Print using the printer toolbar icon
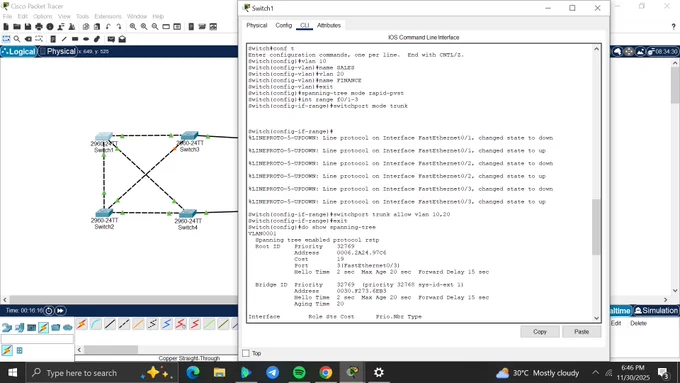The image size is (680, 383). click(39, 27)
